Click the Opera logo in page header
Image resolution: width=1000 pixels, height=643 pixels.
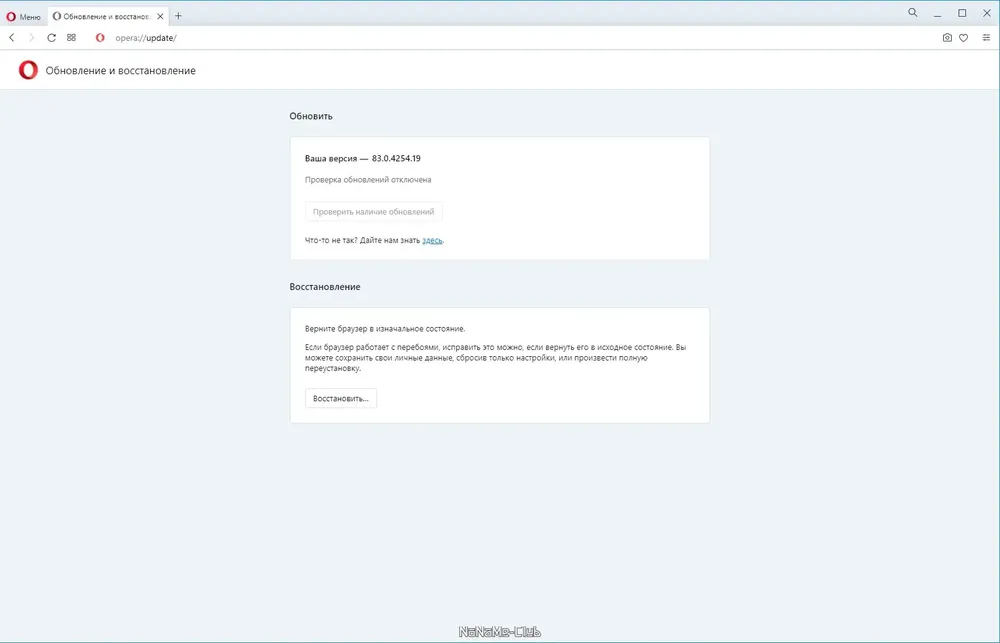click(28, 70)
